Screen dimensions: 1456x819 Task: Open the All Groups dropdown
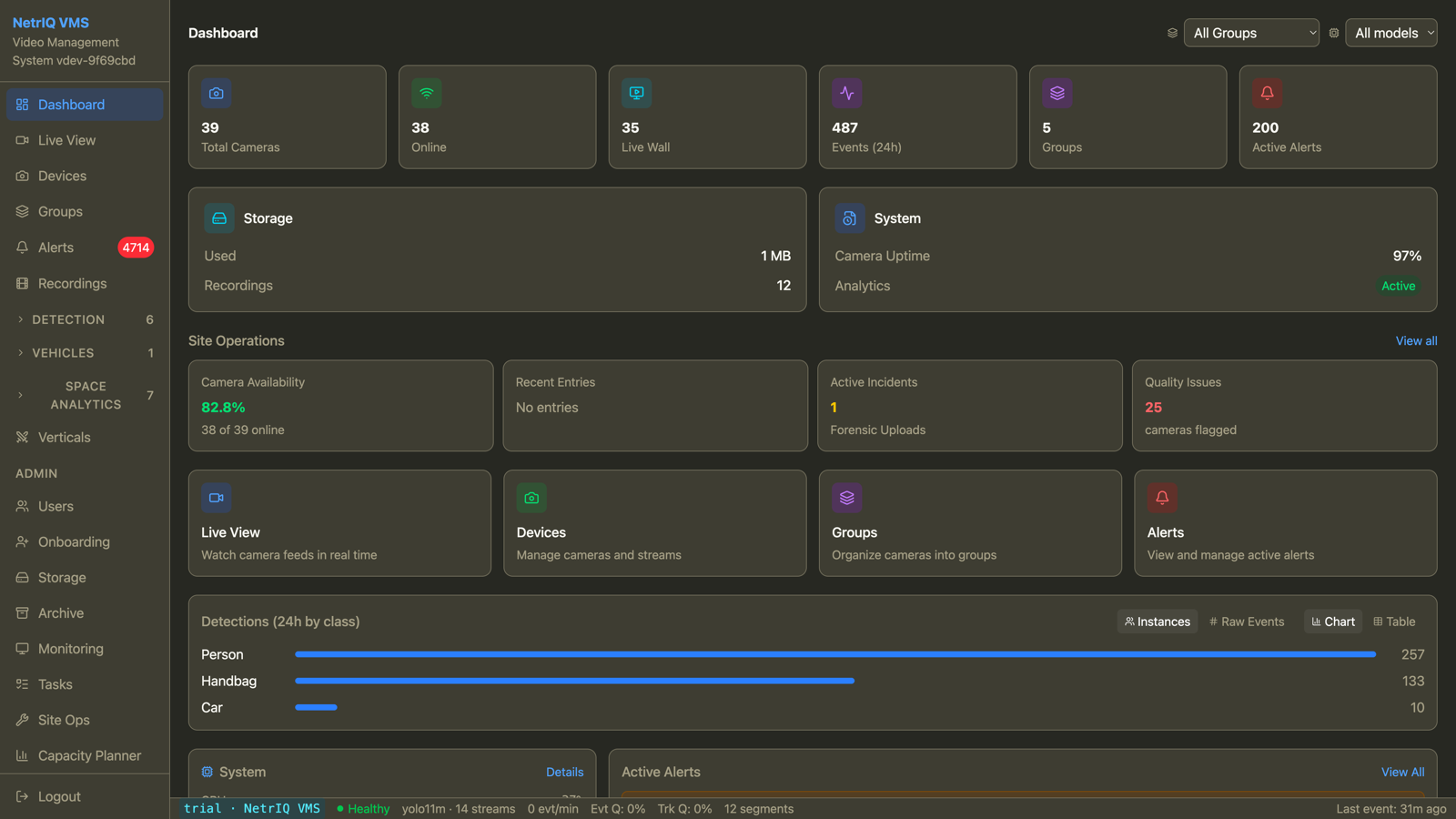tap(1251, 33)
